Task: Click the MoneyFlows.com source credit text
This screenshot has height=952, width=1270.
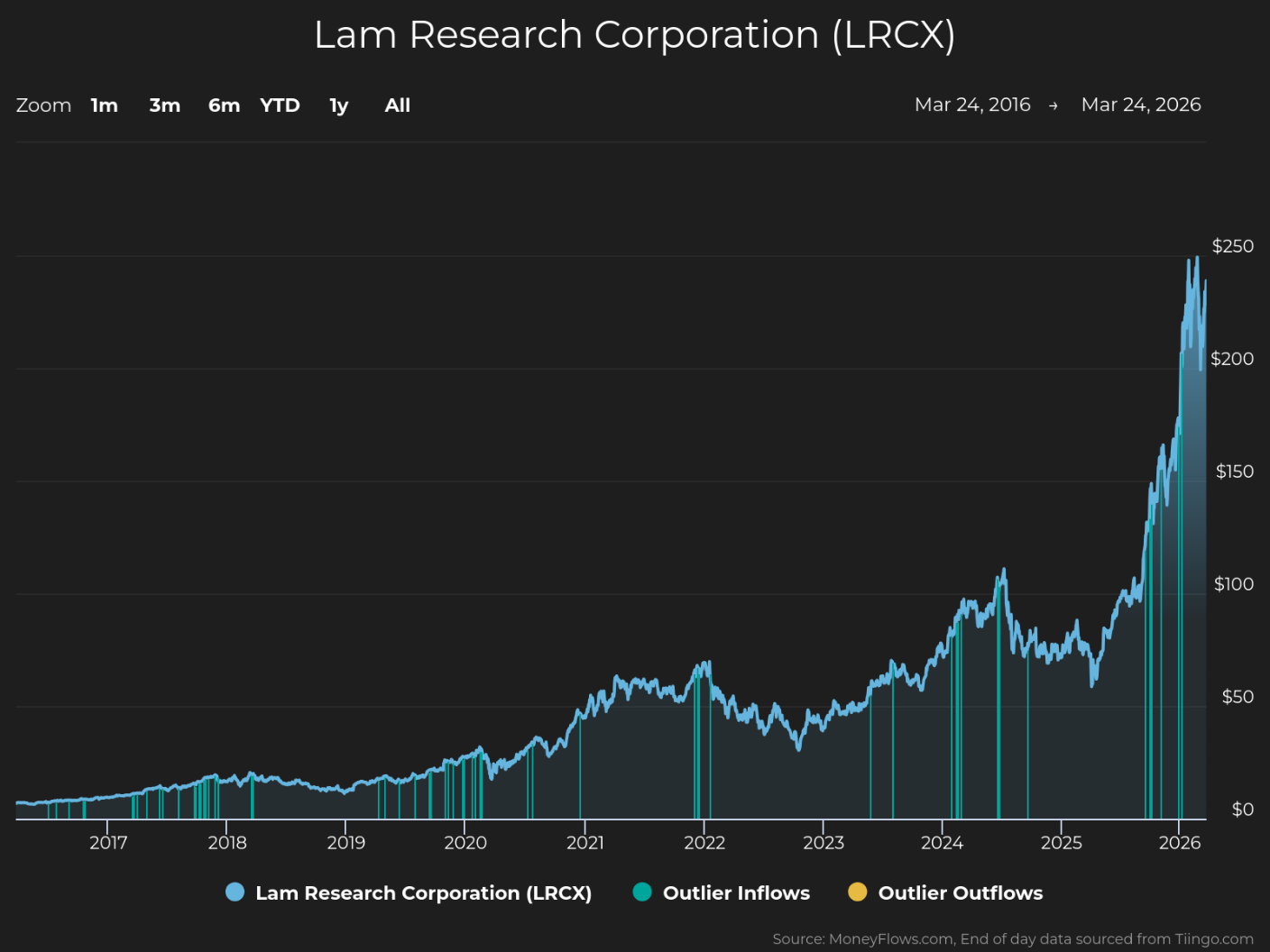Action: [1013, 939]
